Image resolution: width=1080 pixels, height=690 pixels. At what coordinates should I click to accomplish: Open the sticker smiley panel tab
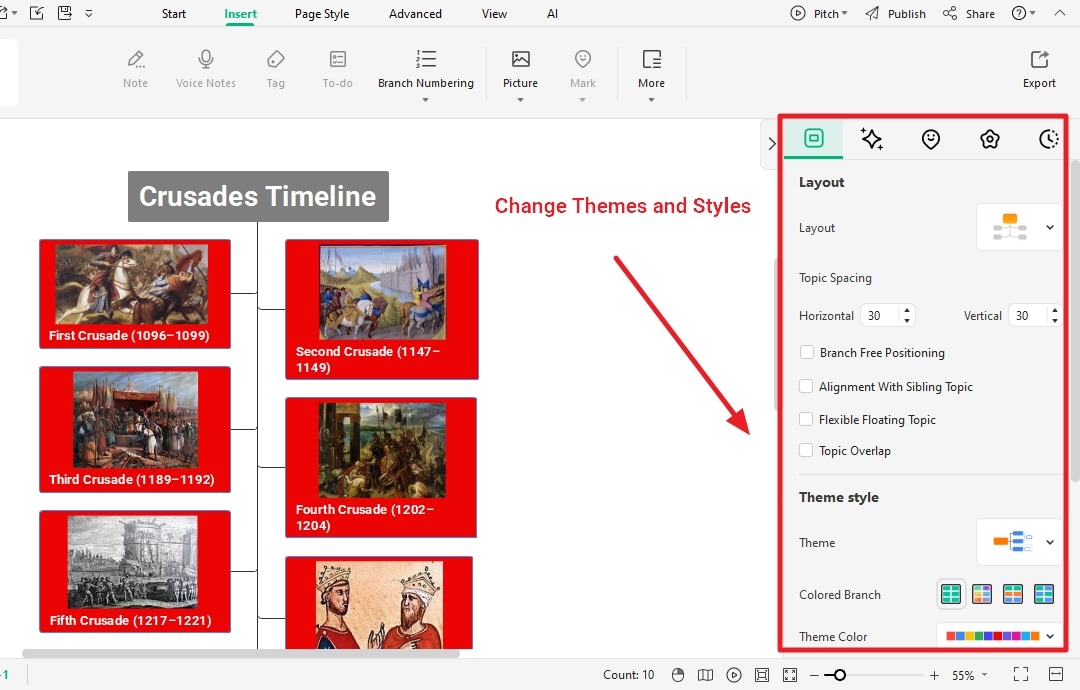click(931, 139)
